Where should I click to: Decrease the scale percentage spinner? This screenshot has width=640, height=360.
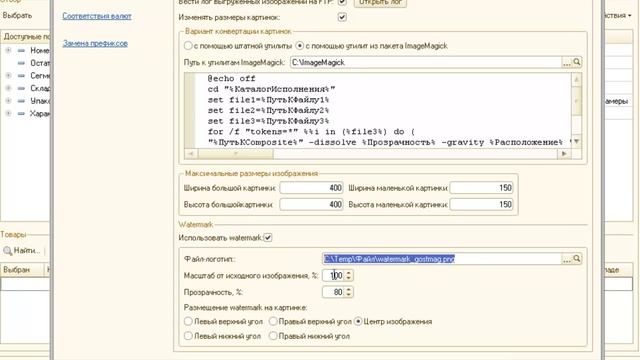[349, 278]
